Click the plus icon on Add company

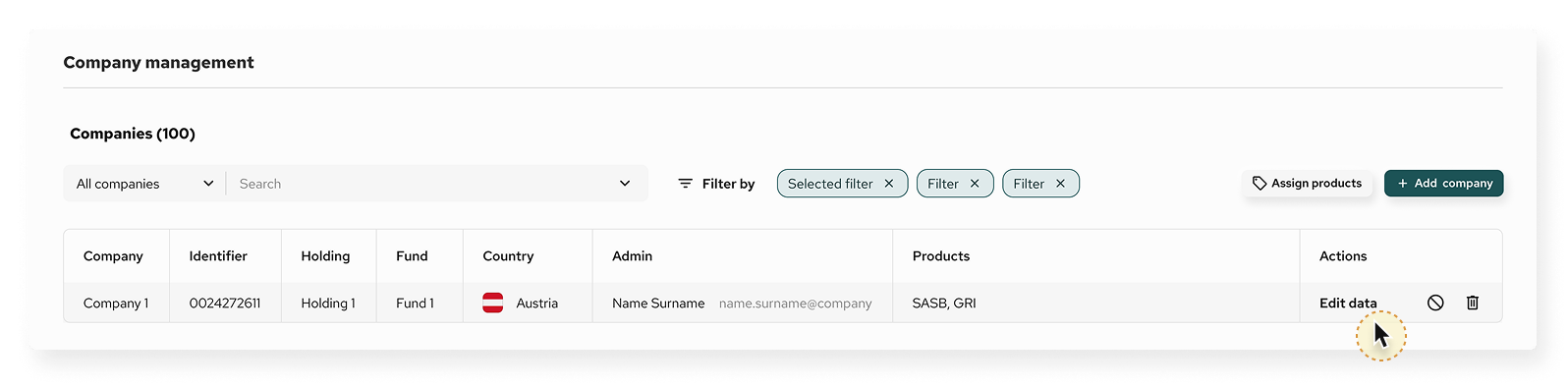(1402, 184)
